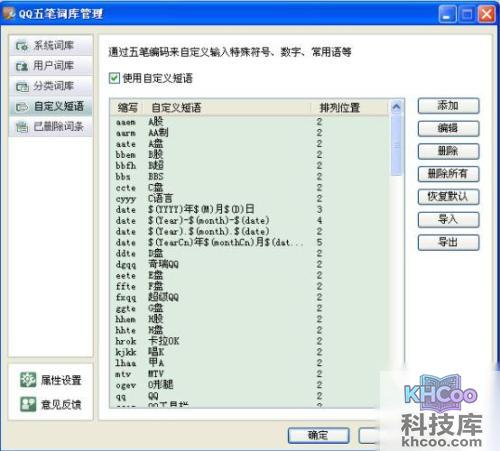500x451 pixels.
Task: Sort by the 排列位置 column header
Action: tap(349, 108)
